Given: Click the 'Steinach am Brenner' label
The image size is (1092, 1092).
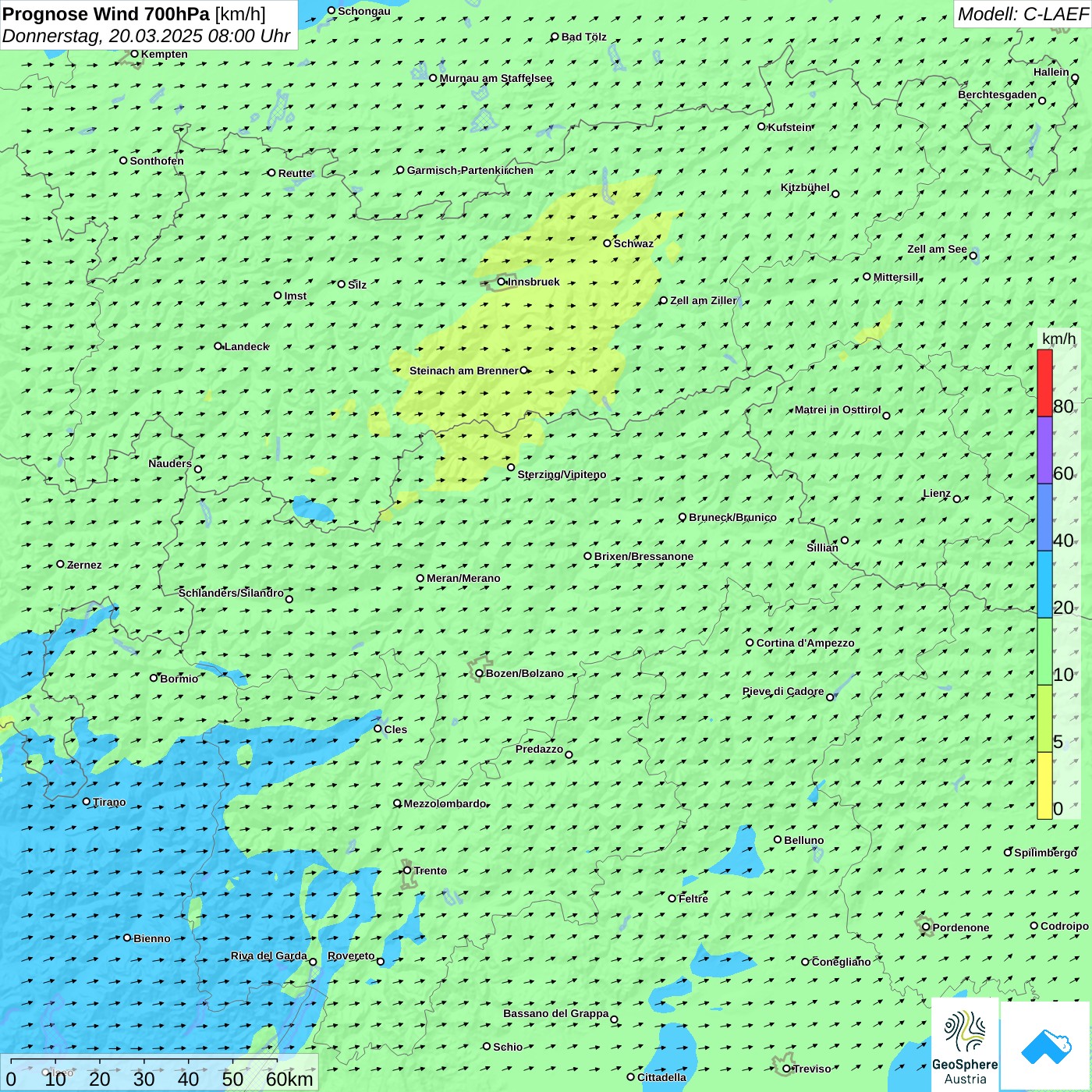Looking at the screenshot, I should click(x=463, y=370).
